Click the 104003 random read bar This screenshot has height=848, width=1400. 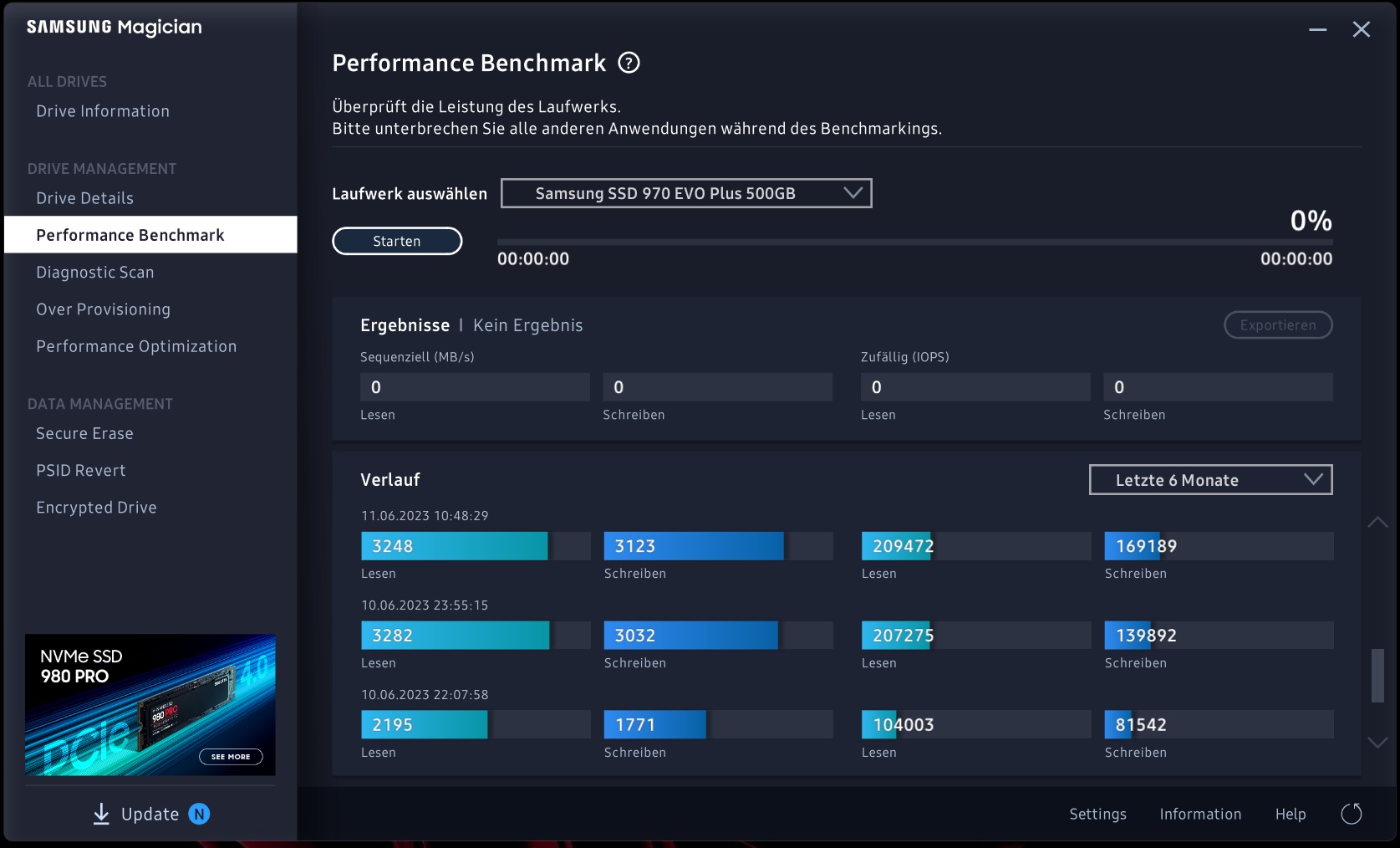[976, 725]
